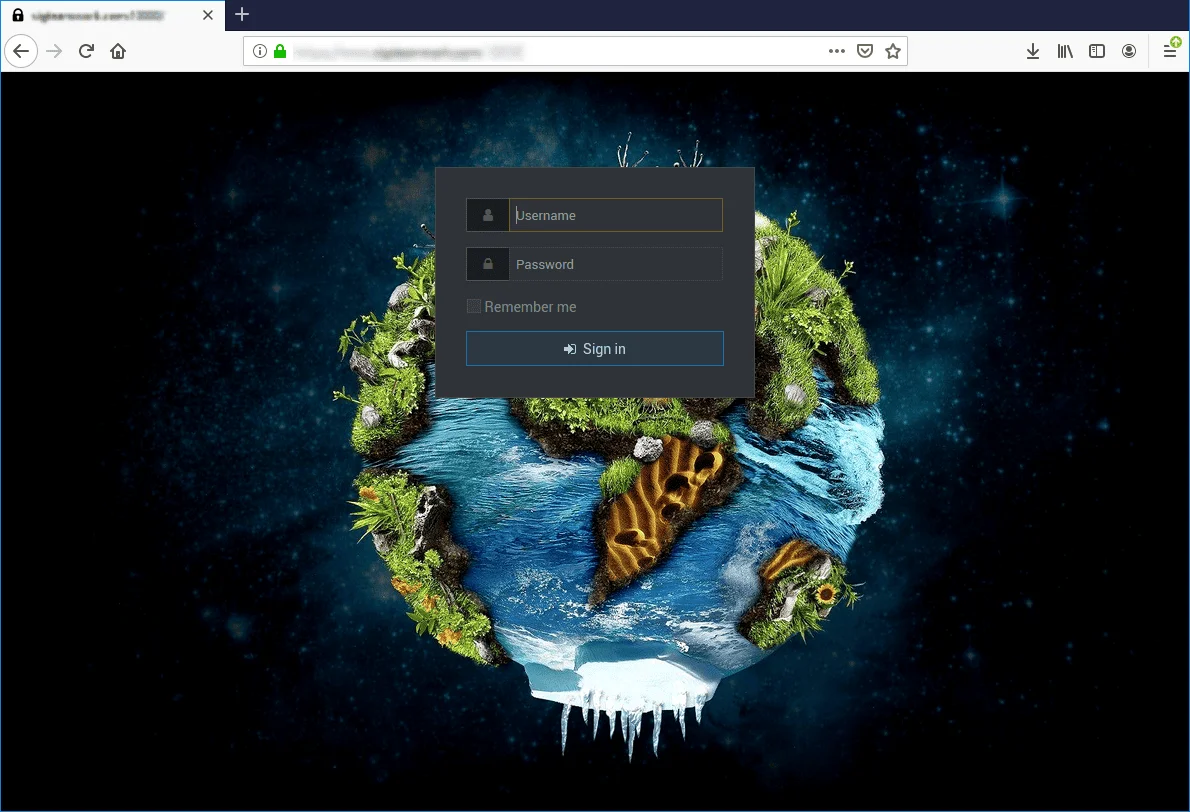This screenshot has height=812, width=1190.
Task: Go to the browser Home page
Action: [x=118, y=52]
